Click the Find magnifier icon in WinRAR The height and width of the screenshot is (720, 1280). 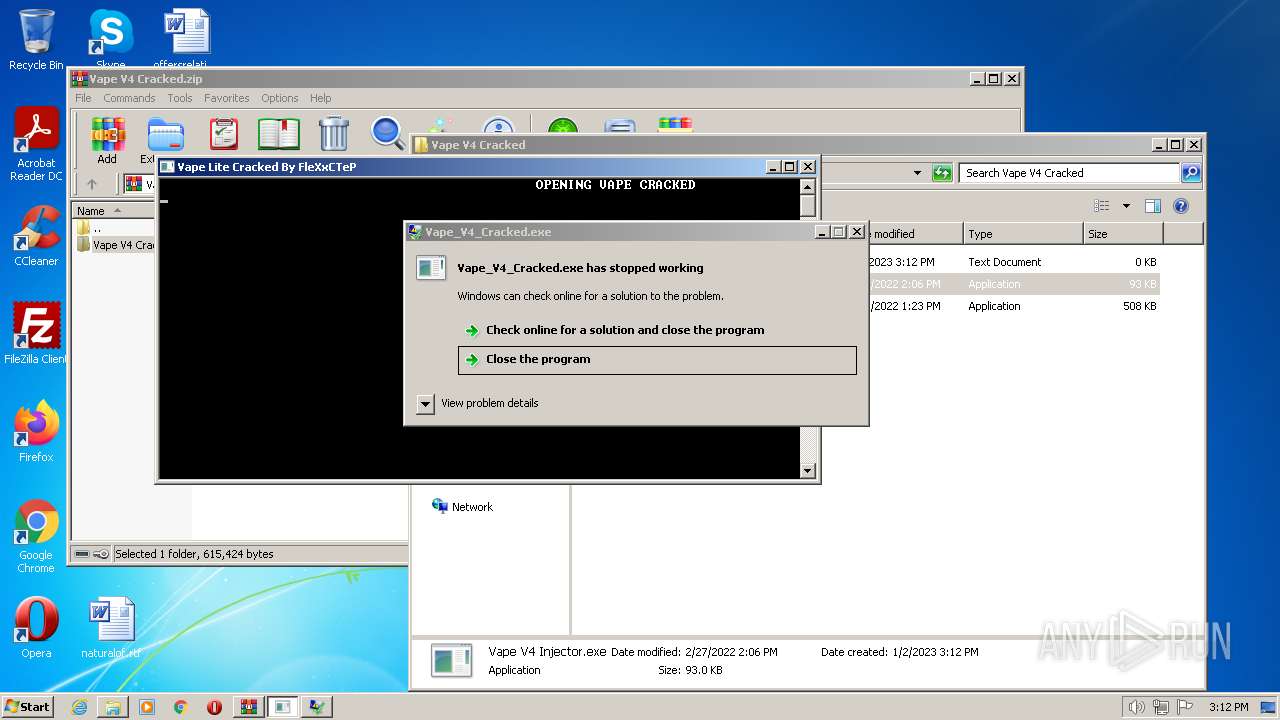(387, 133)
